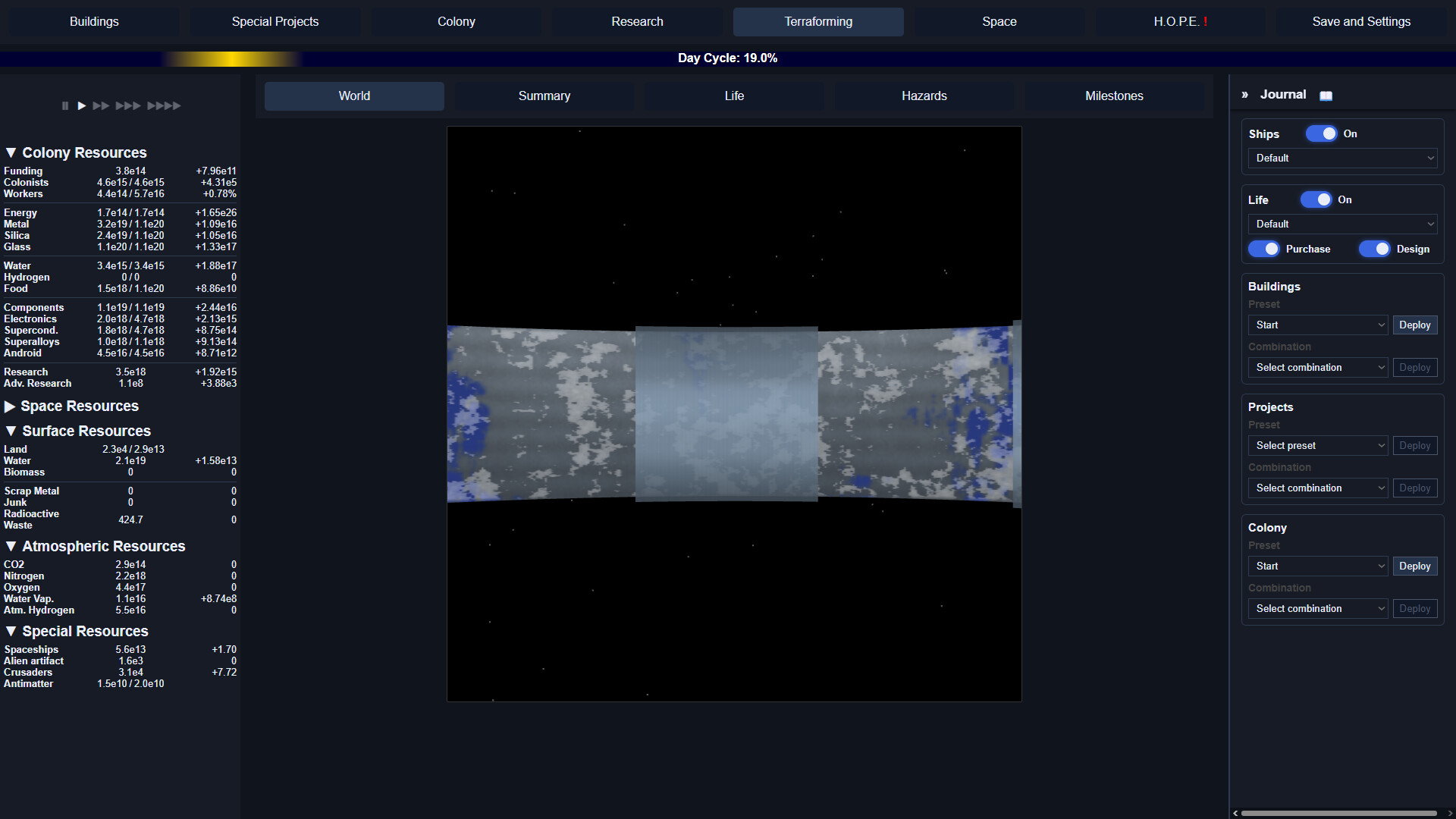1456x819 pixels.
Task: Open Buildings Select combination dropdown
Action: 1318,367
